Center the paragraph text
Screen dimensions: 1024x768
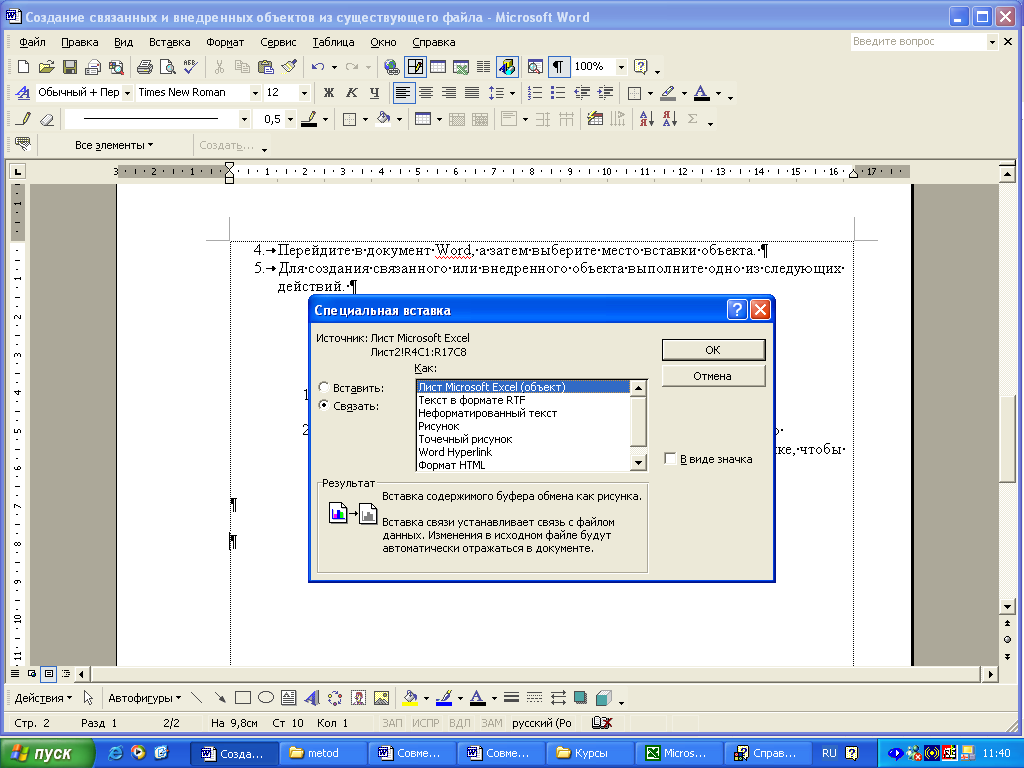coord(426,93)
